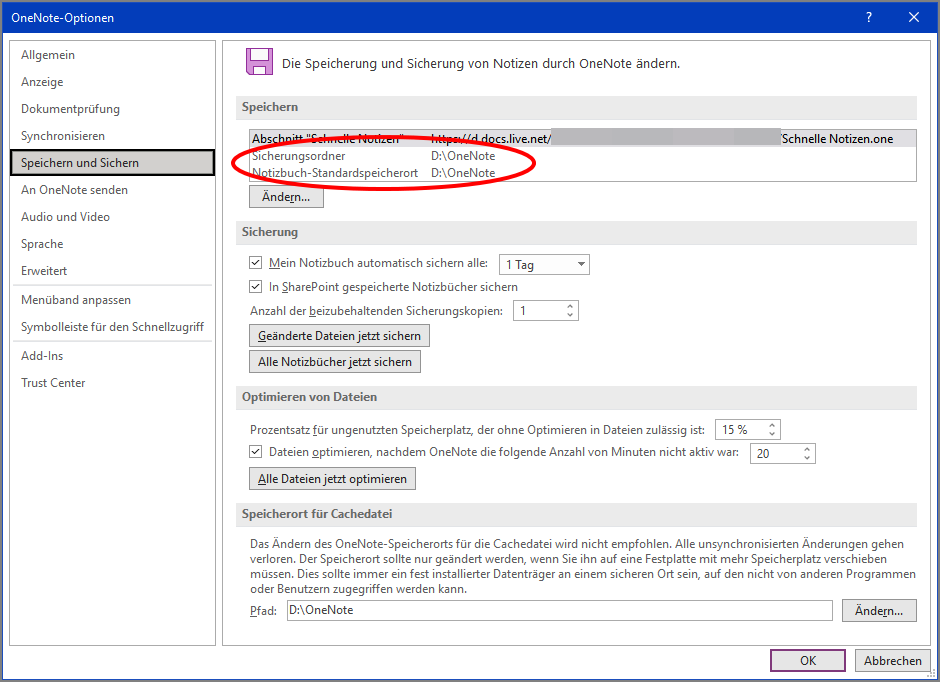Open the '1 Tag' backup interval dropdown
The width and height of the screenshot is (940, 682).
[x=544, y=264]
